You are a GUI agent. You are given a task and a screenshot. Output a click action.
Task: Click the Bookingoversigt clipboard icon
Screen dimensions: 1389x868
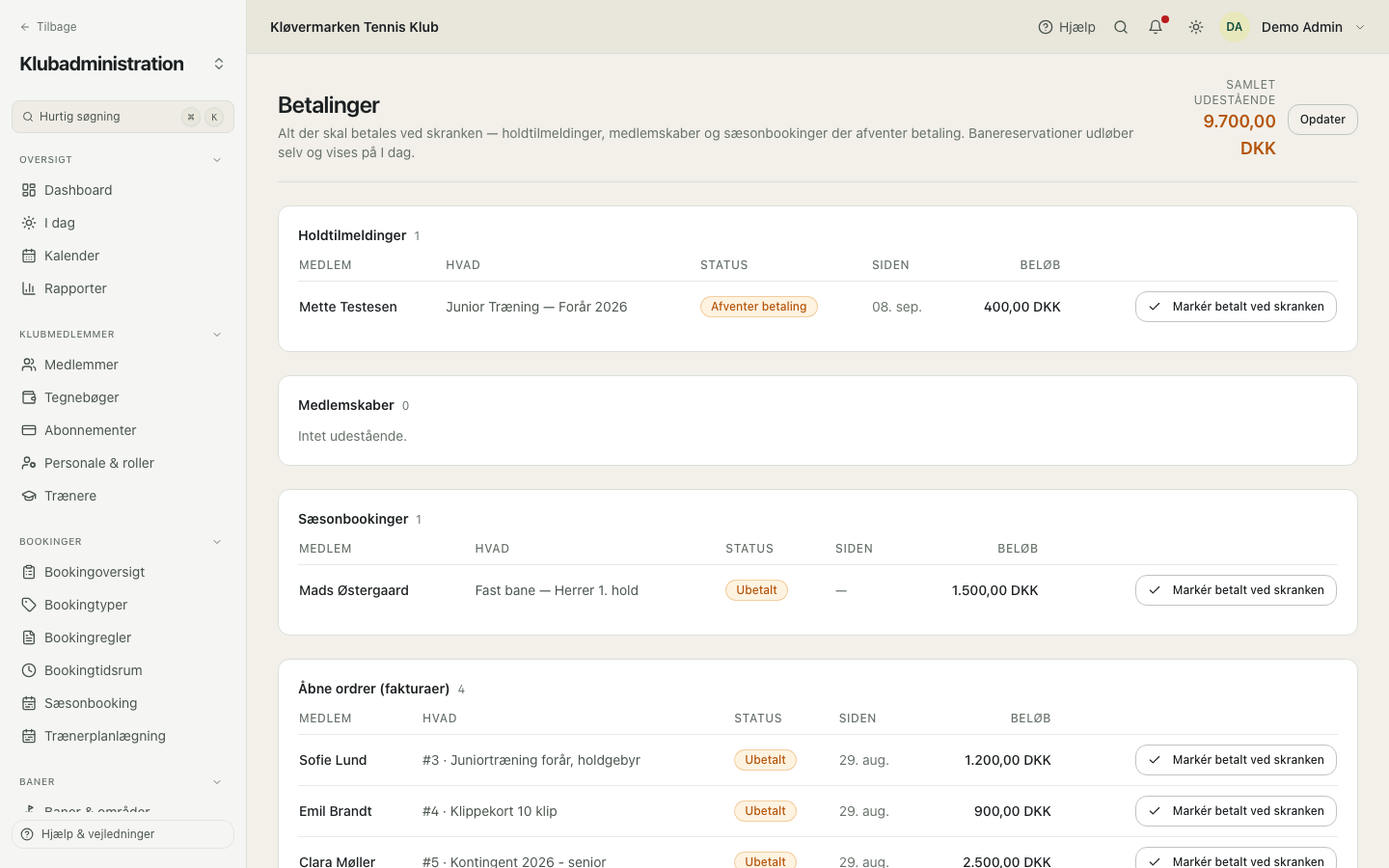pyautogui.click(x=29, y=572)
